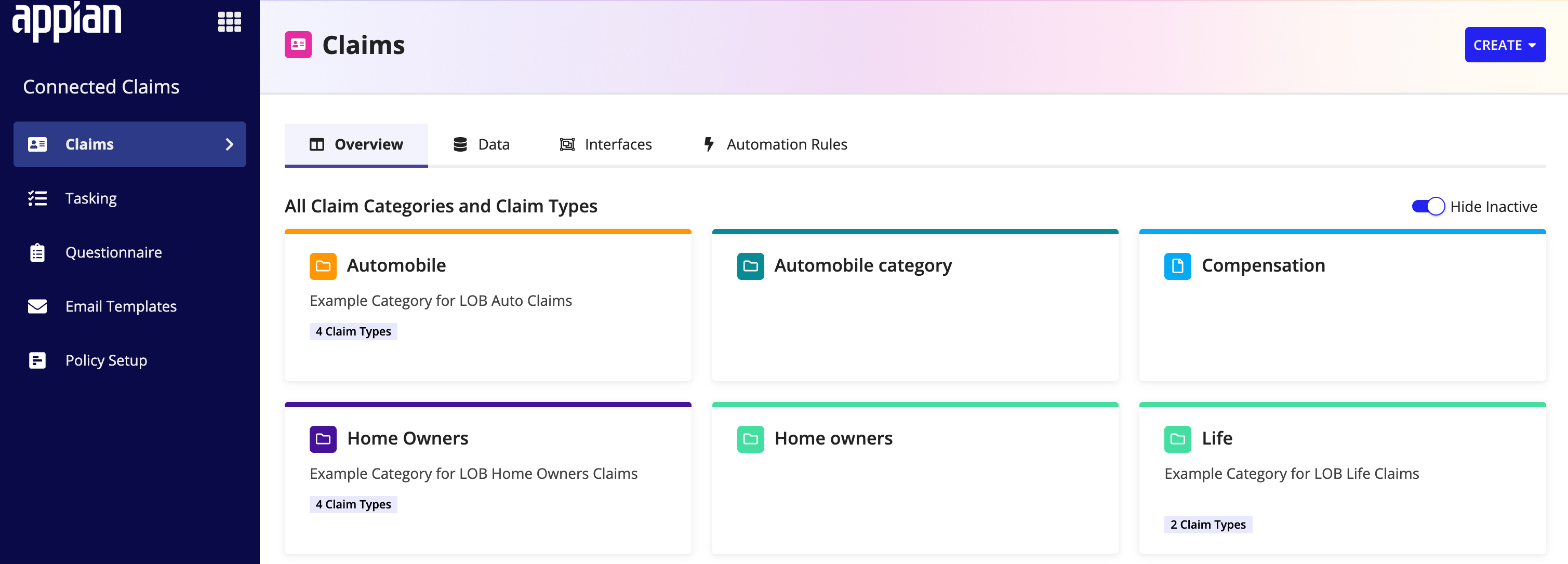Open the apps grid launcher icon
Image resolution: width=1568 pixels, height=564 pixels.
[x=230, y=22]
